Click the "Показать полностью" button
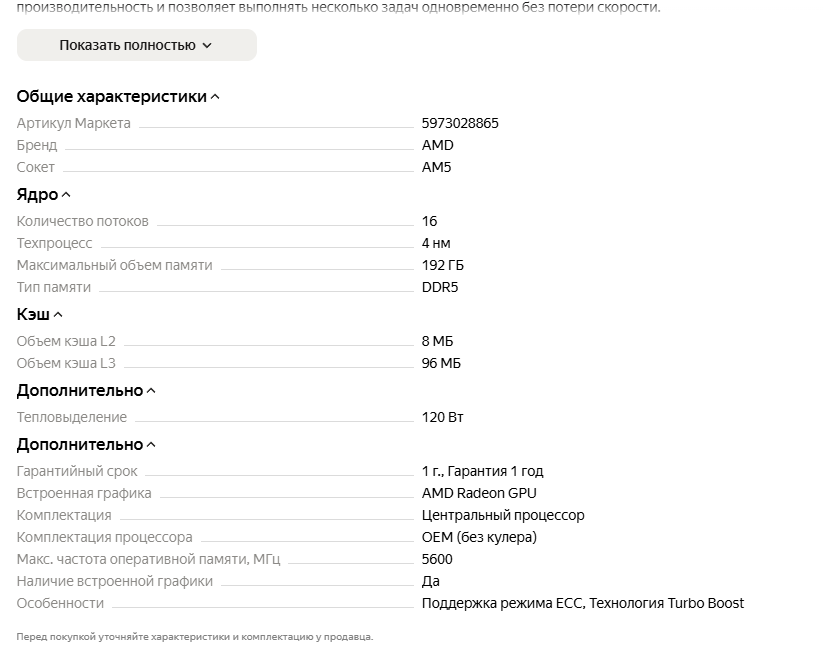 136,45
